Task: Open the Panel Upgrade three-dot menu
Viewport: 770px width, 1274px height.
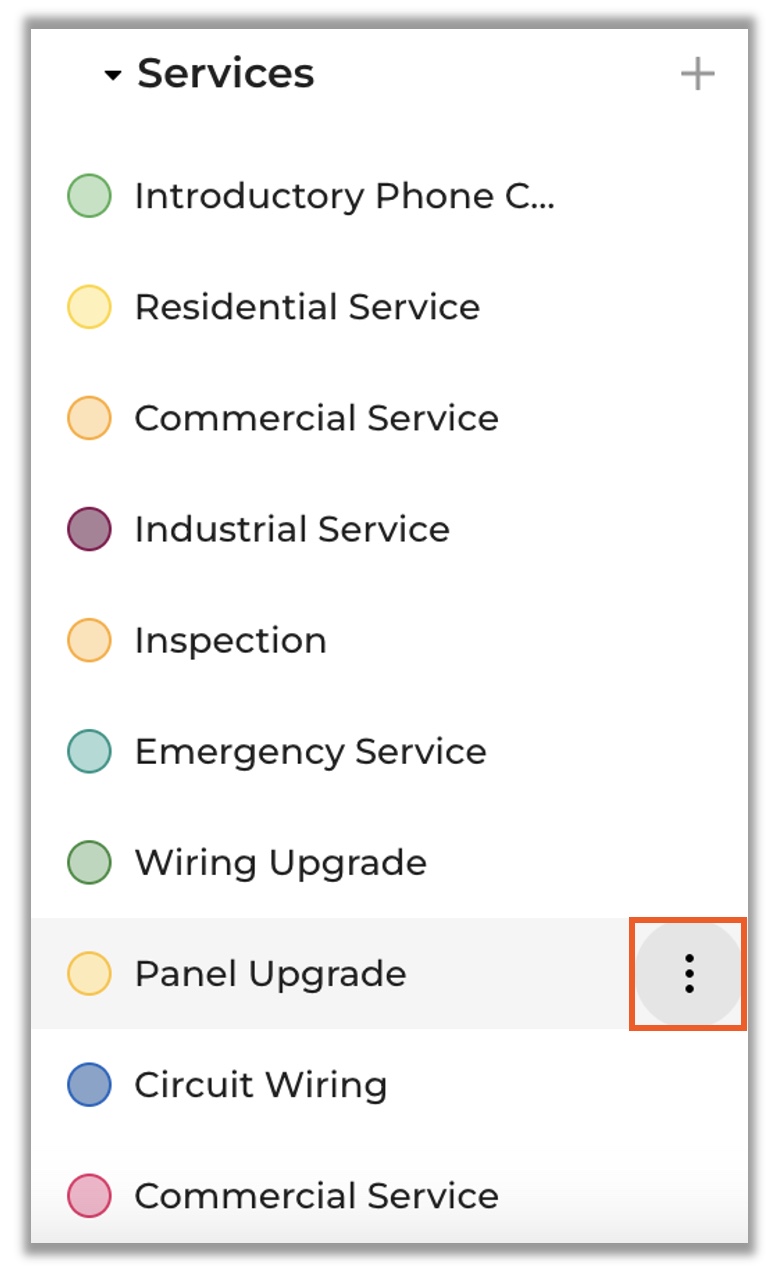Action: [x=688, y=973]
